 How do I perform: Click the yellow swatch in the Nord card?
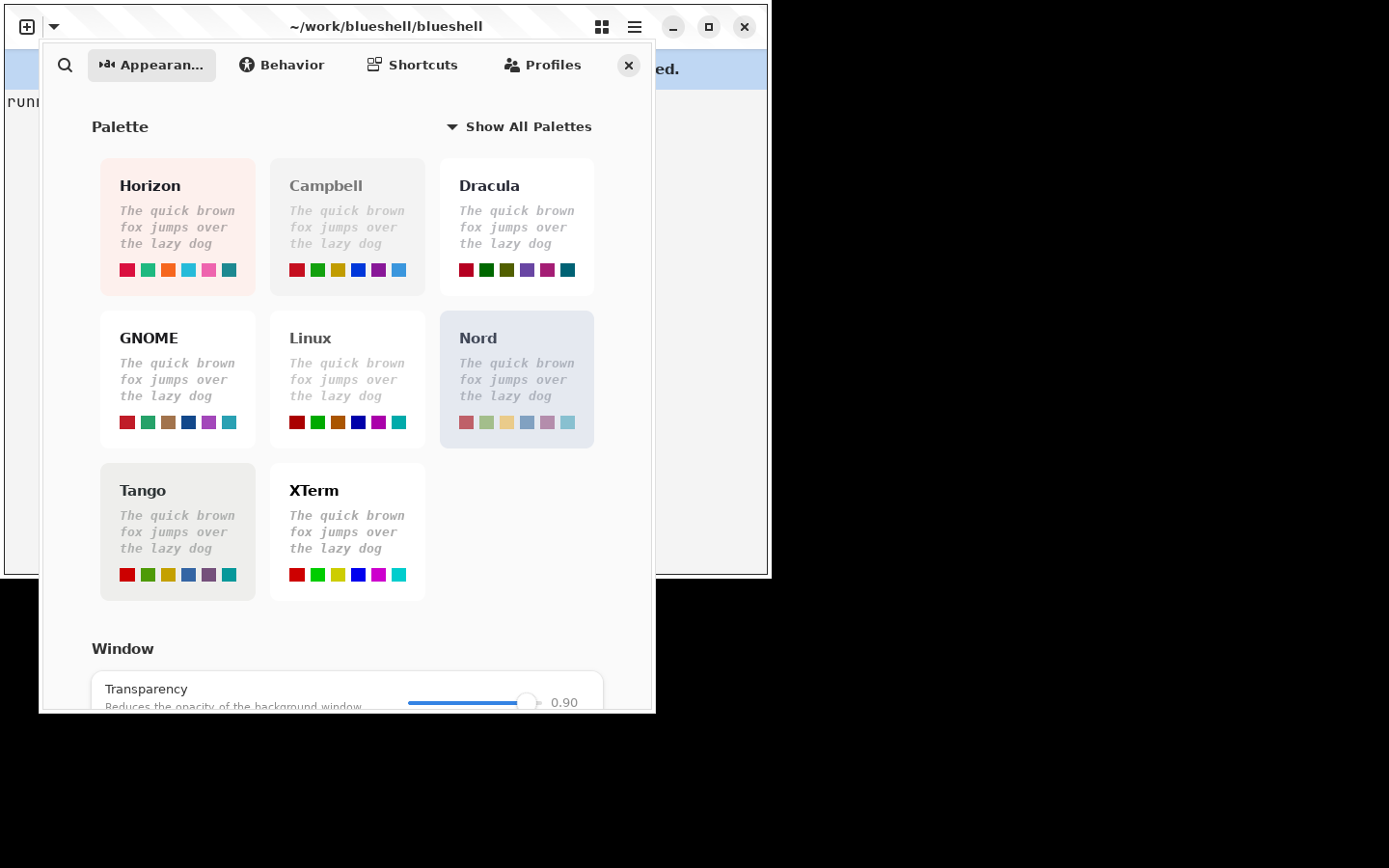[x=506, y=422]
